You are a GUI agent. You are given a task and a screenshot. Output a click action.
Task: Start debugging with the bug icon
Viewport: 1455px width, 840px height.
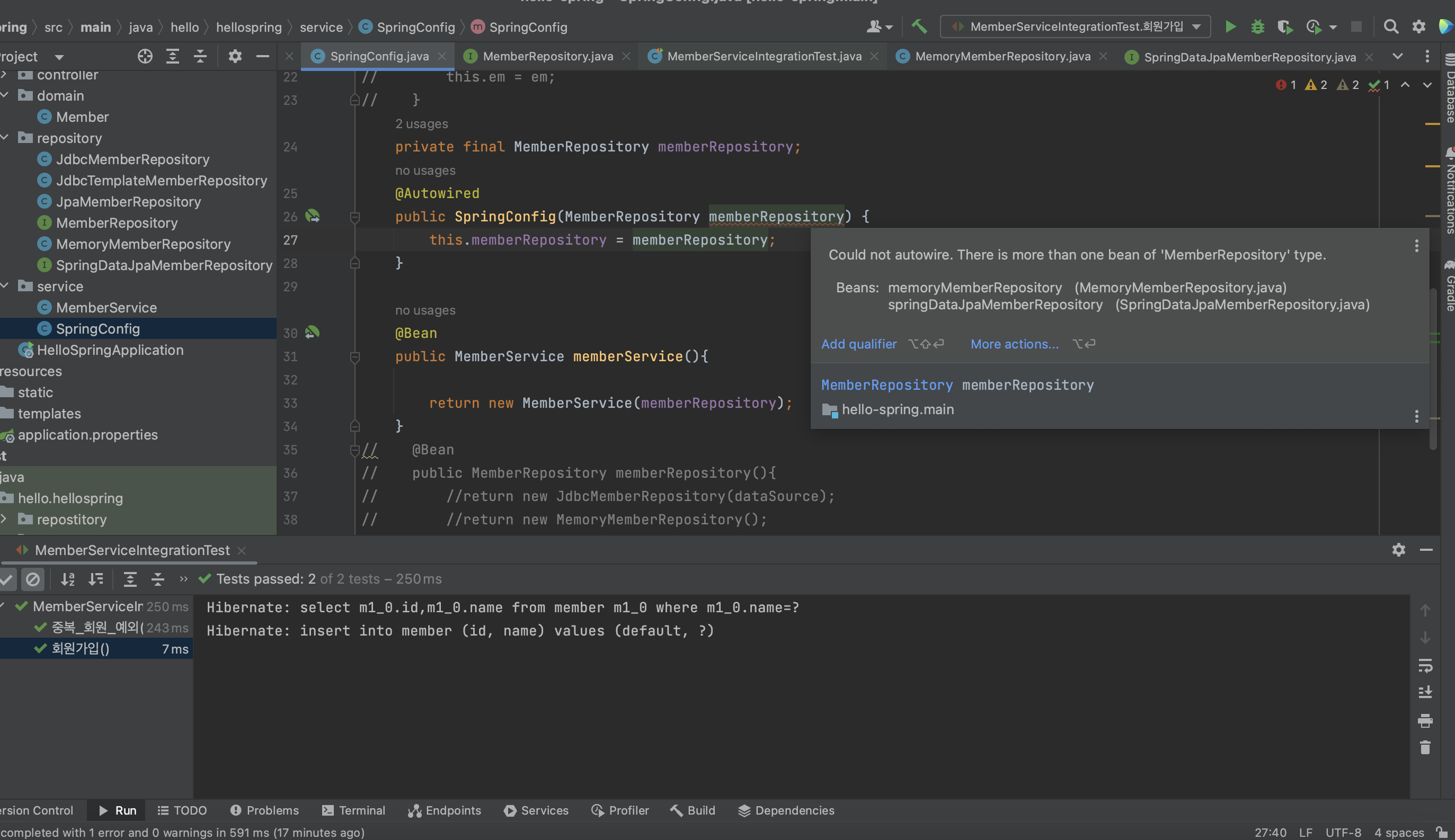tap(1257, 27)
